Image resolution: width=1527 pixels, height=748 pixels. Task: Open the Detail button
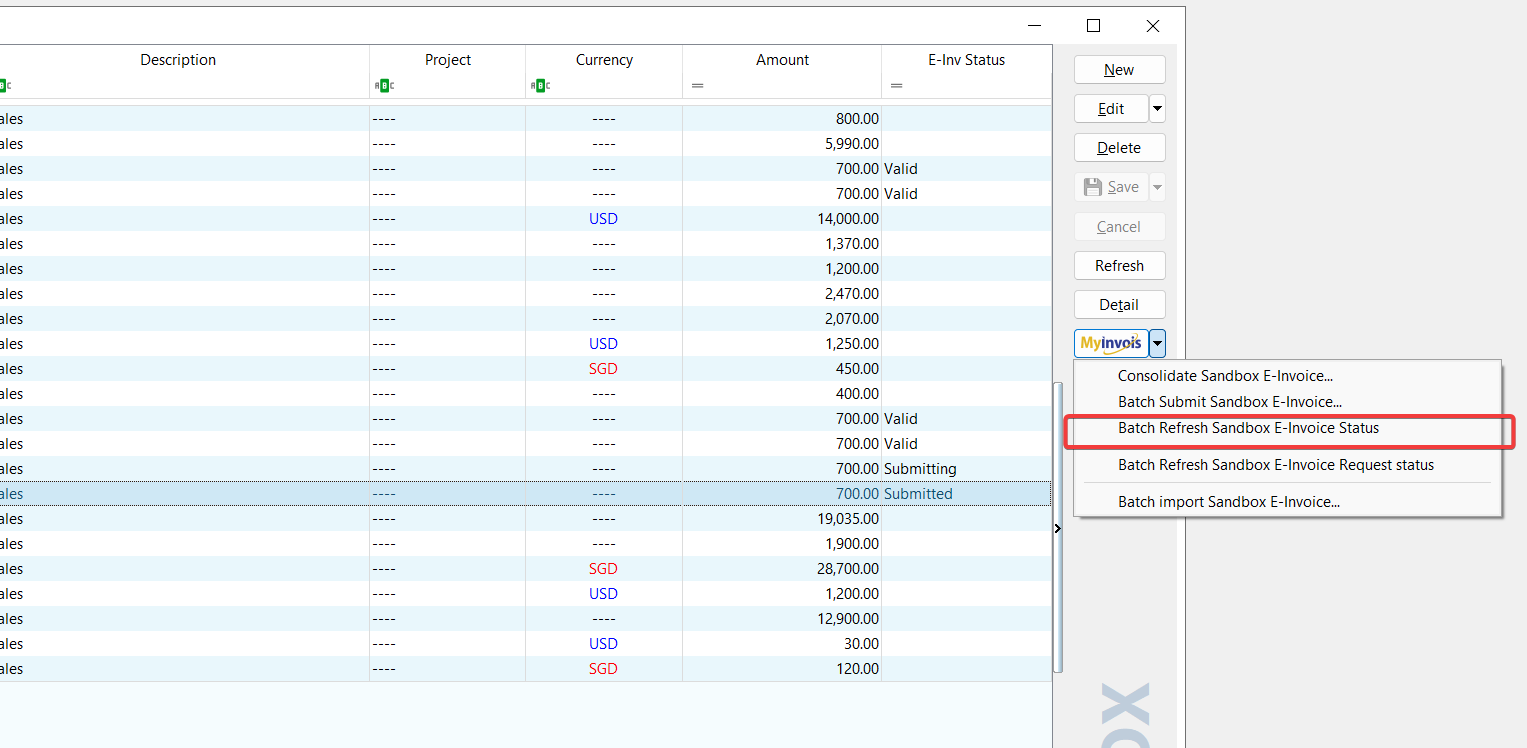click(x=1119, y=305)
